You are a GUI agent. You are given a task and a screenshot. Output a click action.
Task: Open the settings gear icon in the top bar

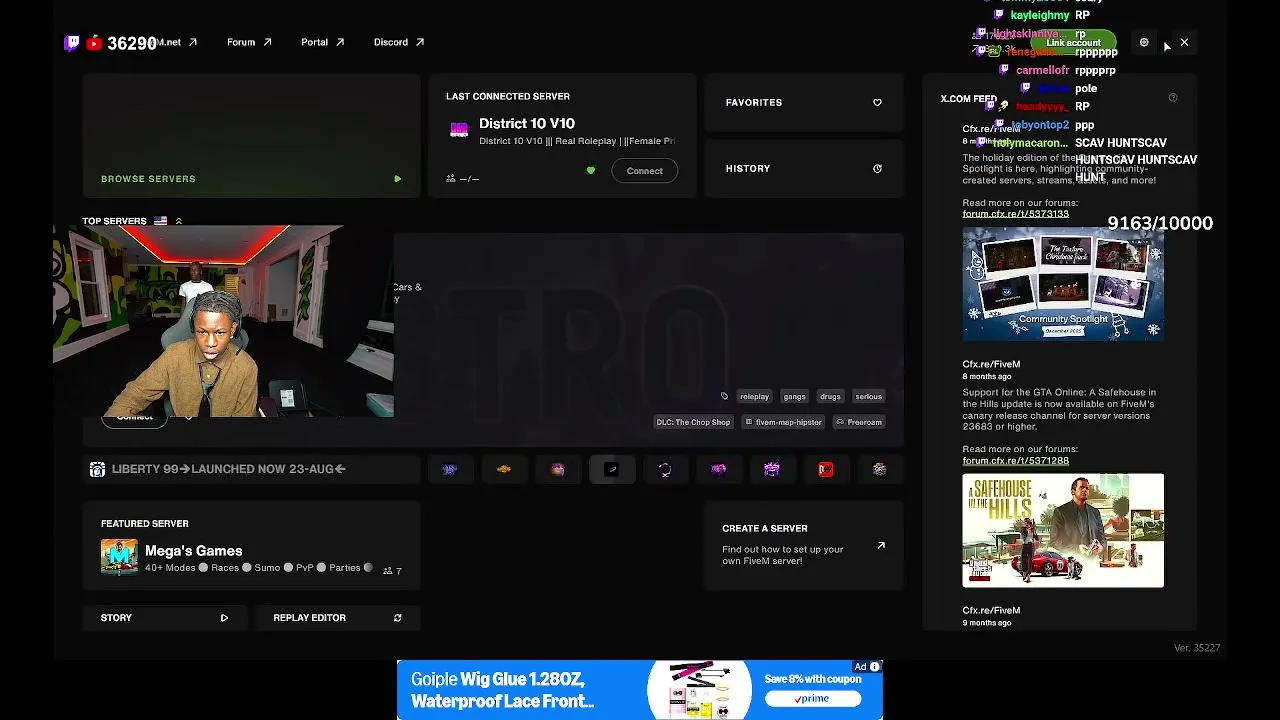[x=1144, y=42]
